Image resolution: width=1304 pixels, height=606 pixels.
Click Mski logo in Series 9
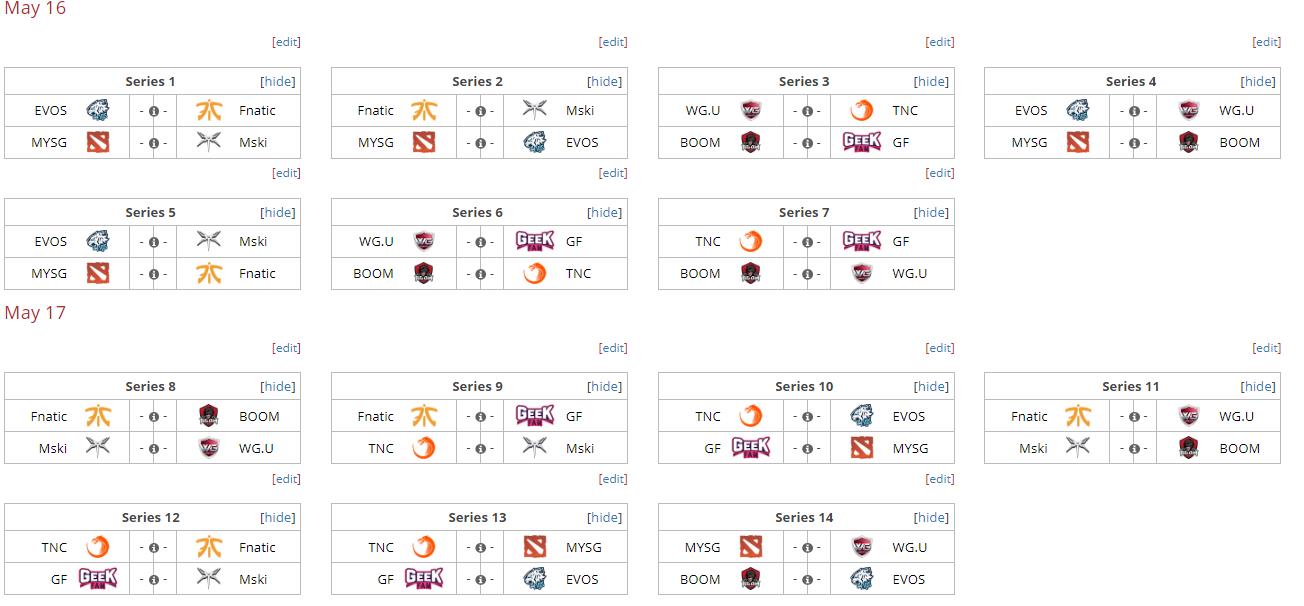point(535,448)
